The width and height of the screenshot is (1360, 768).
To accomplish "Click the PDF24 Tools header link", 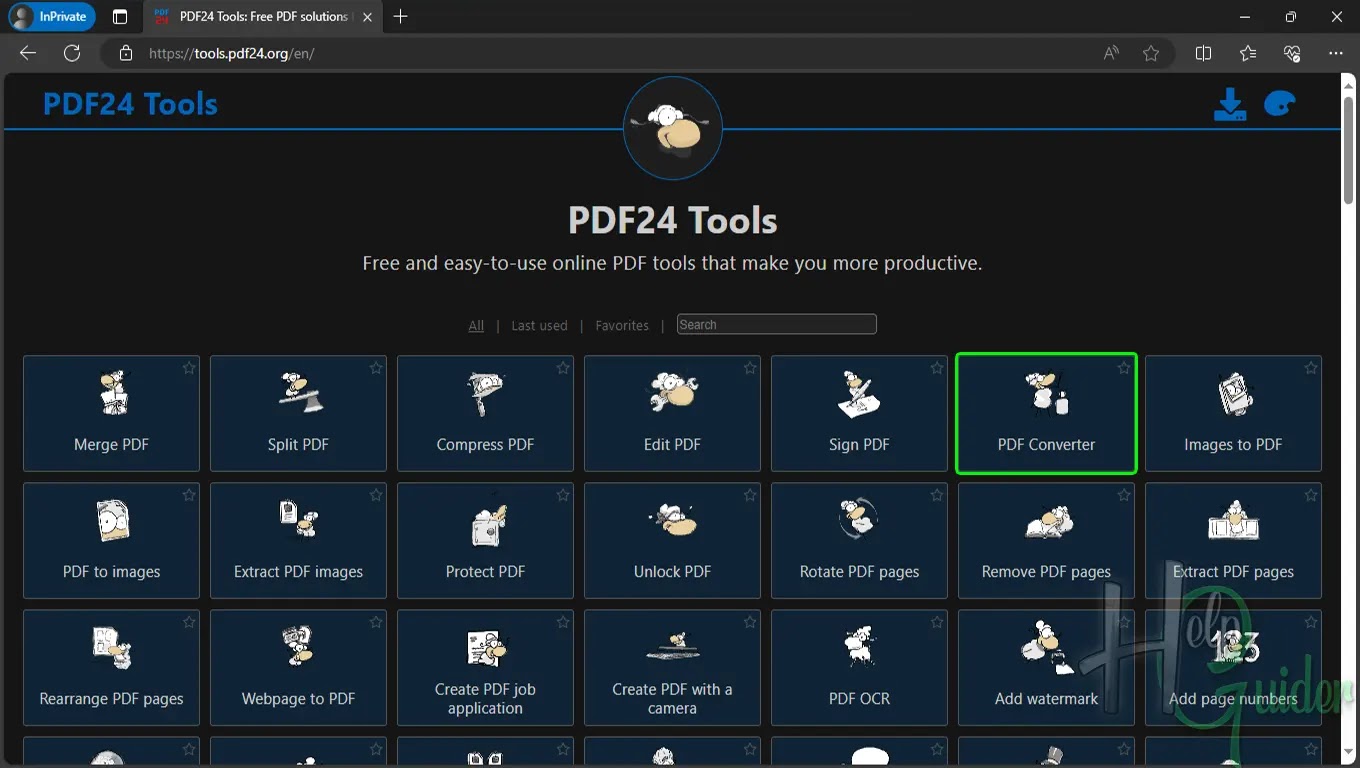I will (130, 104).
